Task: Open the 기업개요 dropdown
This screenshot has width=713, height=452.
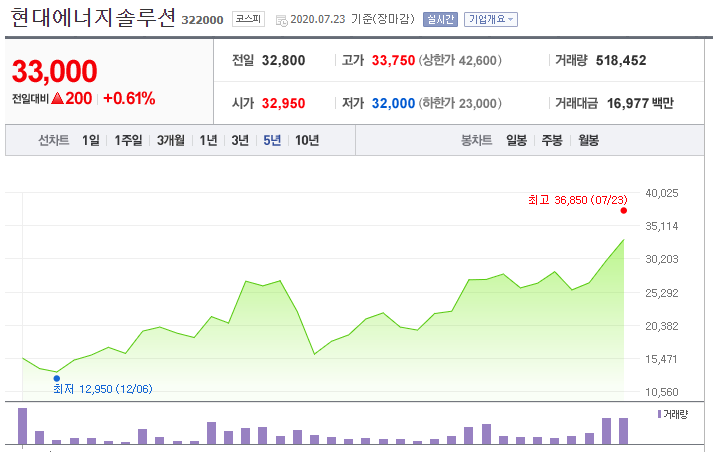Action: [x=491, y=20]
